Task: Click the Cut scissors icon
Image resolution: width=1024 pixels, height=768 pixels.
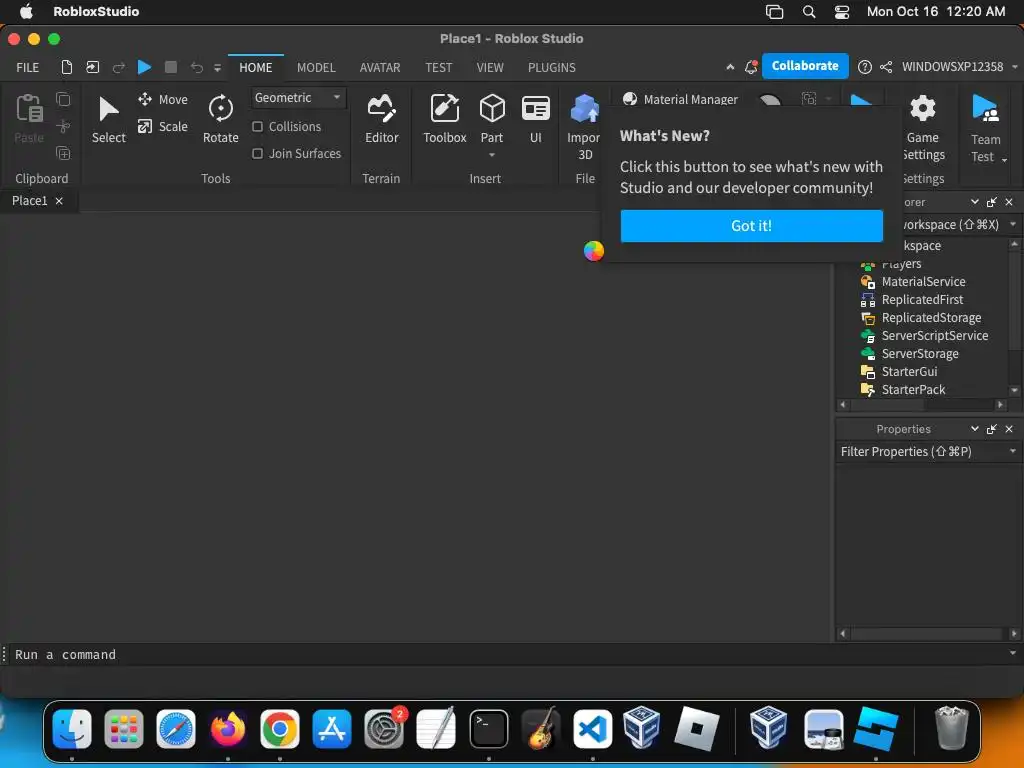Action: [x=63, y=126]
